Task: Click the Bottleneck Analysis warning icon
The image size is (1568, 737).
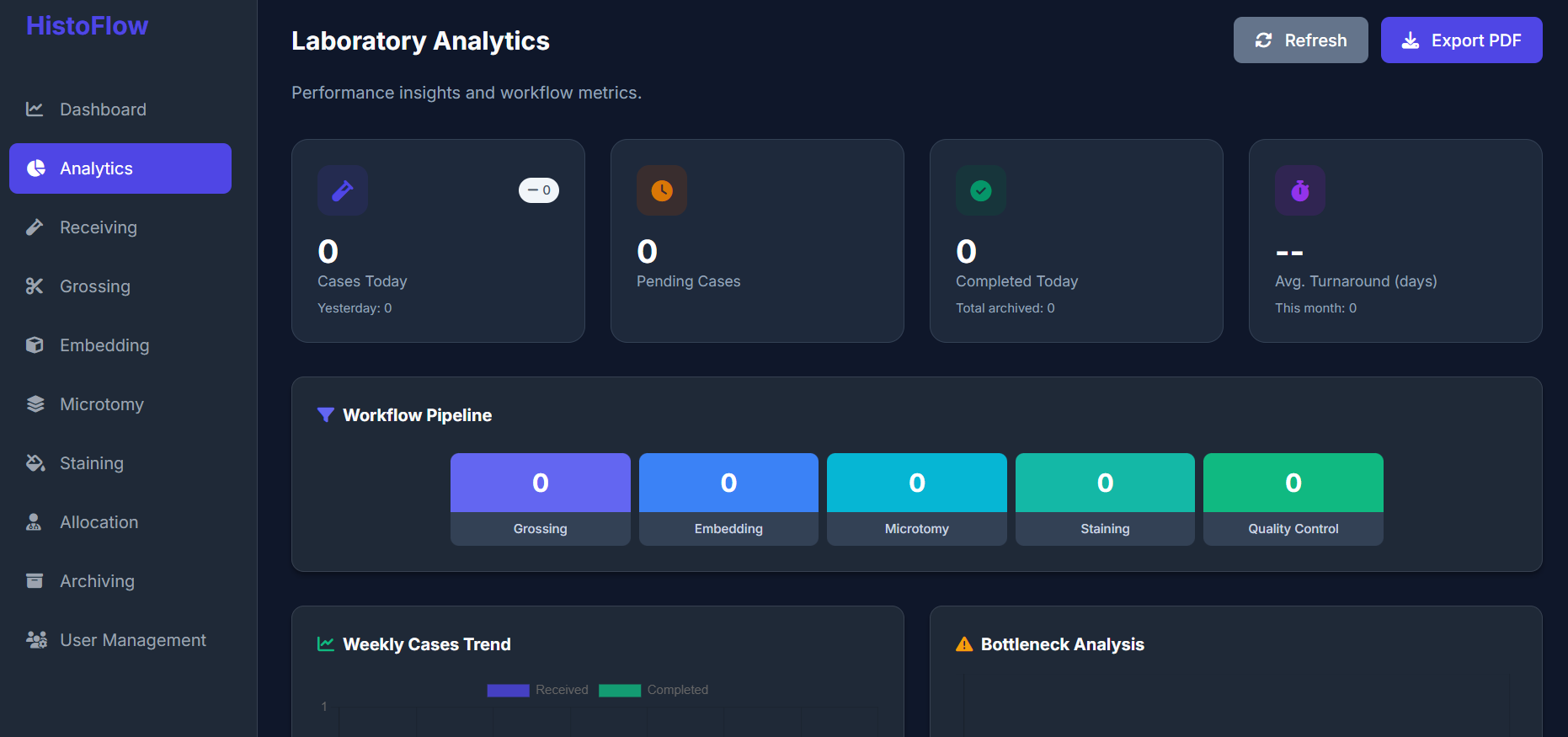Action: pos(964,644)
